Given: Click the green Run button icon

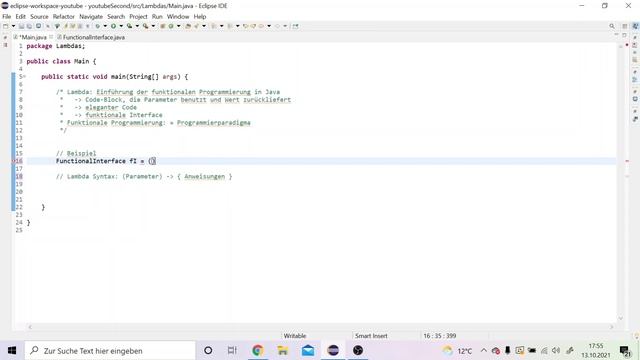Looking at the screenshot, I should point(113,26).
